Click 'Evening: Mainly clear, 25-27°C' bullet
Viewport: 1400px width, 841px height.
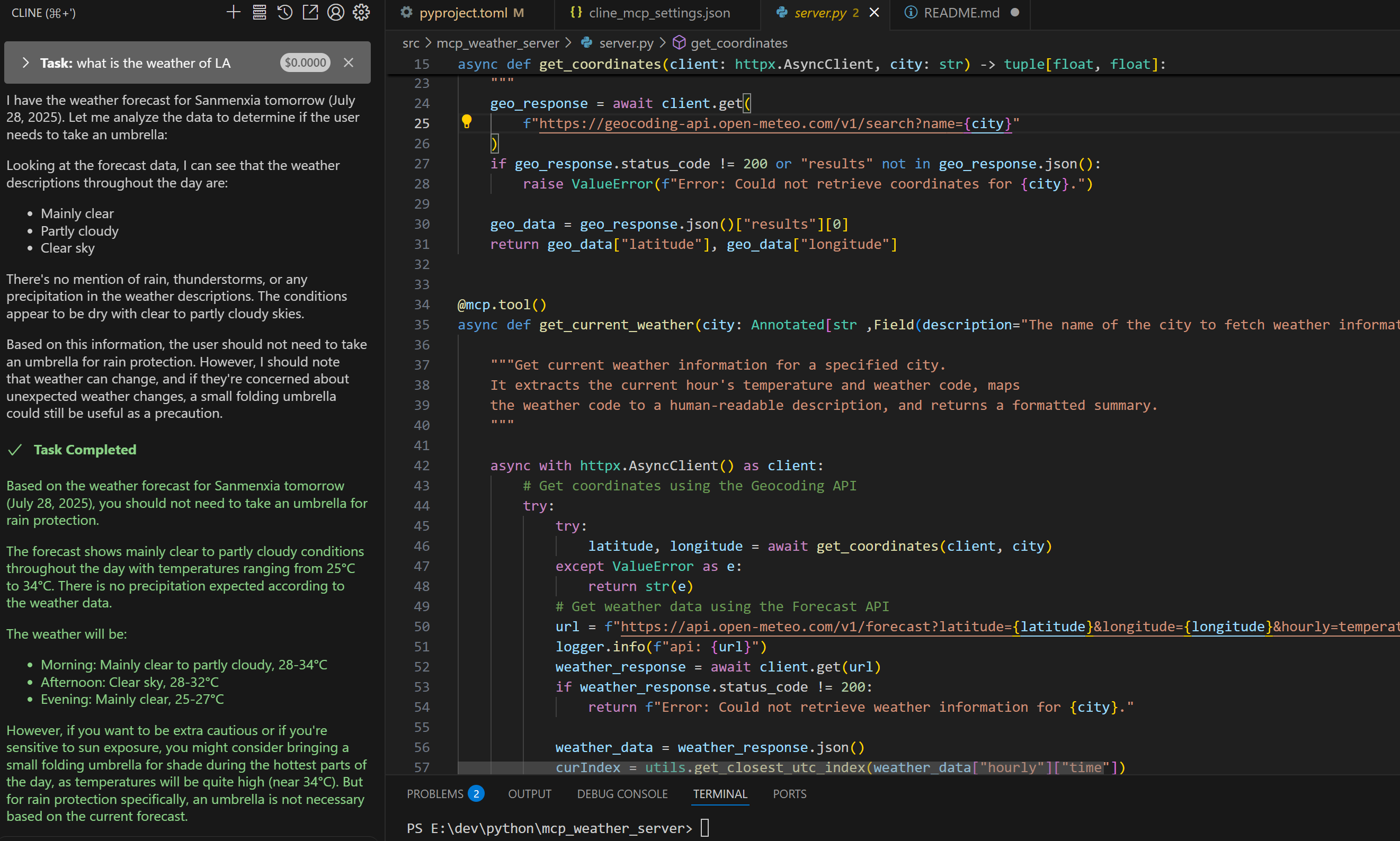(132, 699)
